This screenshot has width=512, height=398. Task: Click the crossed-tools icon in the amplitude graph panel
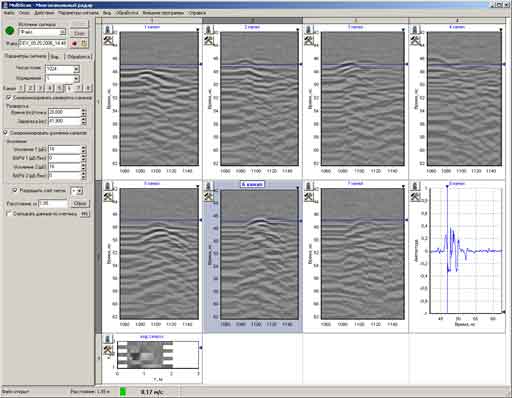[x=415, y=197]
